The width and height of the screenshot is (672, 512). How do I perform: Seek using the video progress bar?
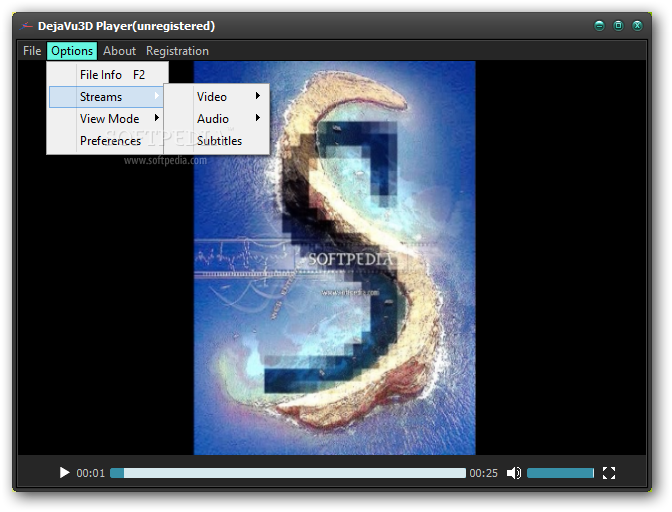pos(288,473)
